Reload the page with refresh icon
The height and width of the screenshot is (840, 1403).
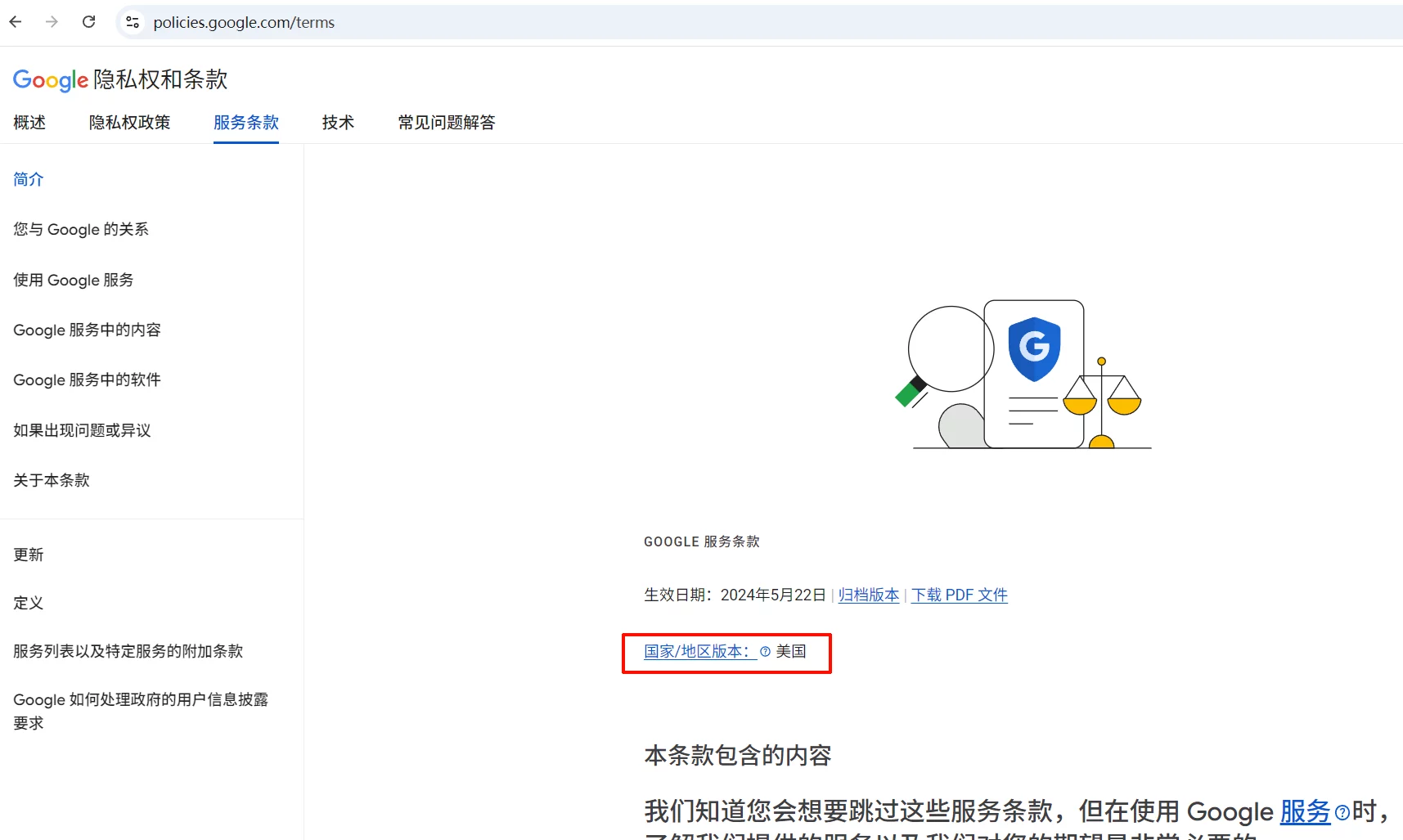pyautogui.click(x=89, y=22)
